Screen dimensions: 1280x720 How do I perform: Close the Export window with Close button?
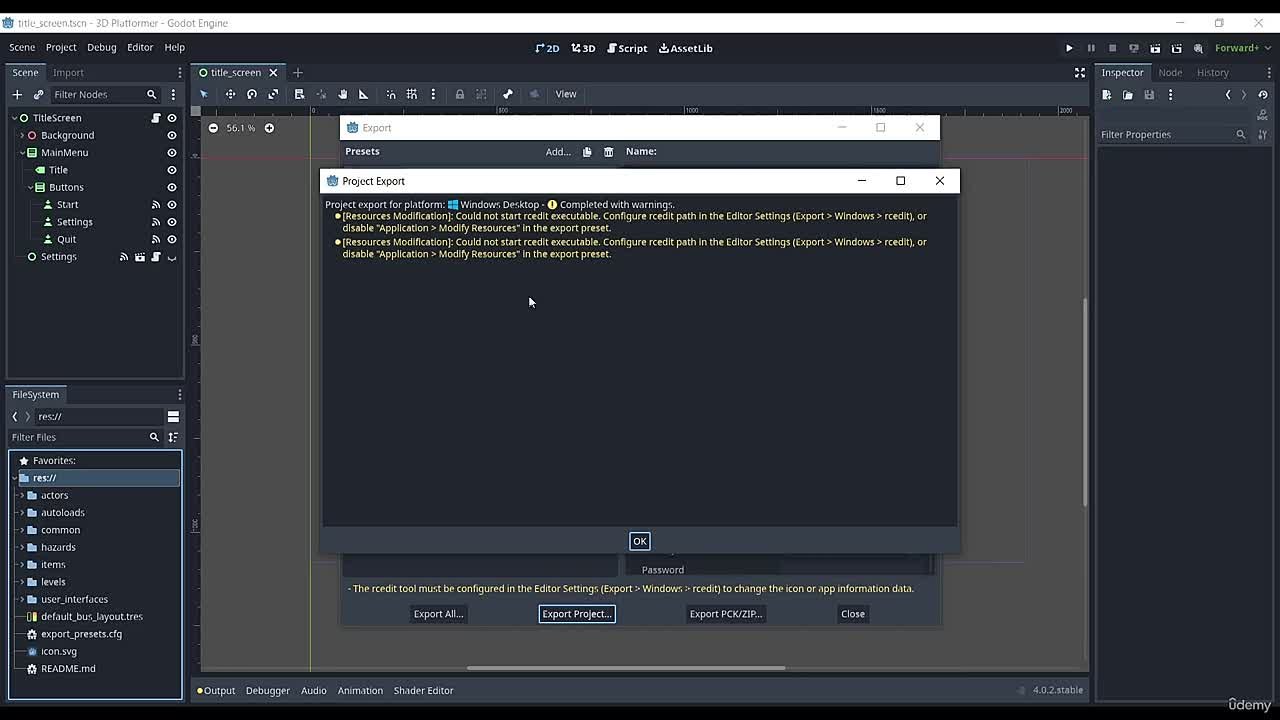(x=853, y=614)
